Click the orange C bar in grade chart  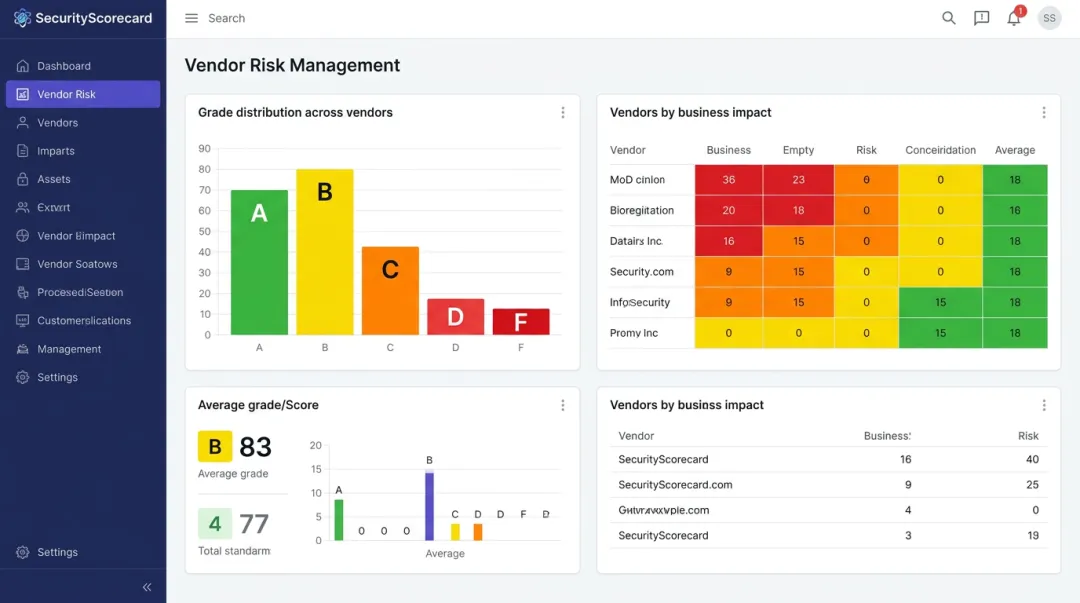pyautogui.click(x=390, y=291)
